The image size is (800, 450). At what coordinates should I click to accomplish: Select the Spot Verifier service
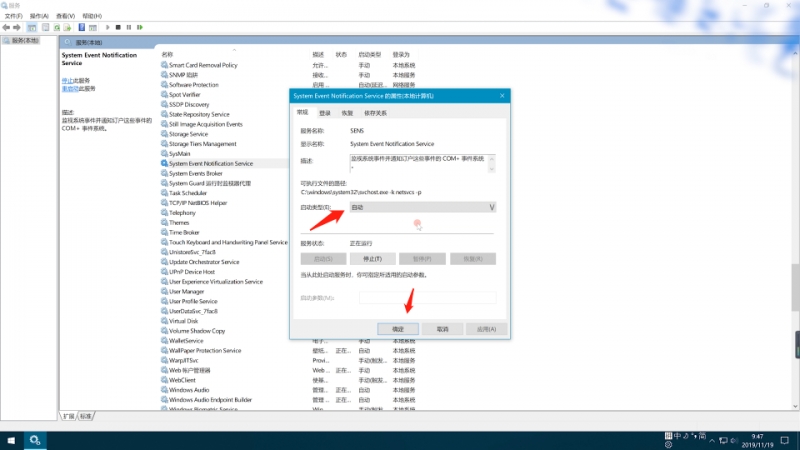pos(185,95)
